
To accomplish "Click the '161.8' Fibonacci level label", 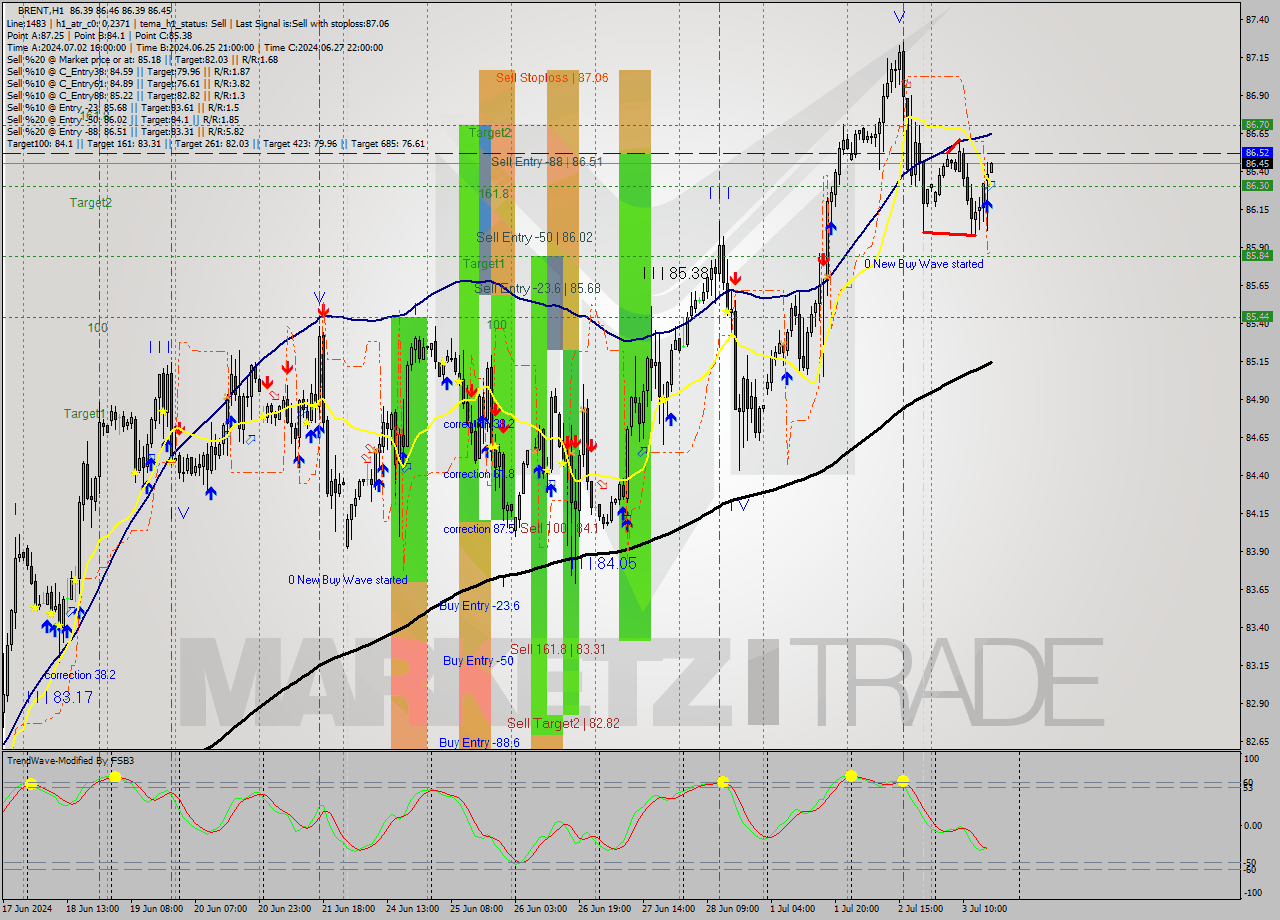I will [494, 193].
